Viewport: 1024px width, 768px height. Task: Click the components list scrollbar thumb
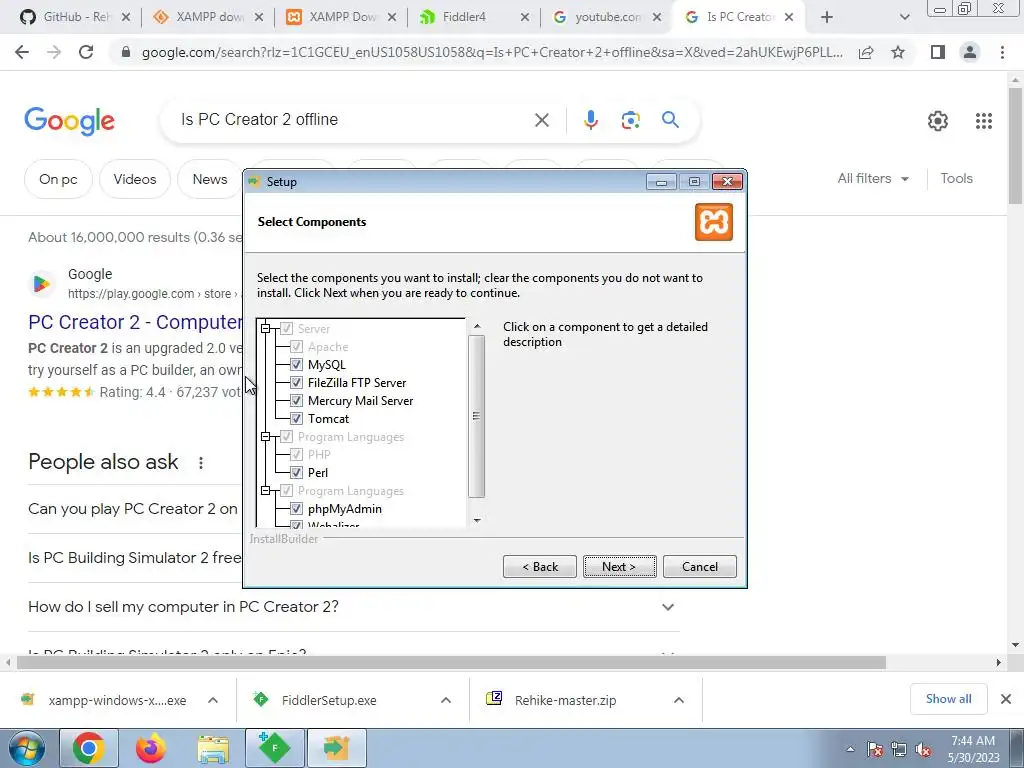[477, 416]
